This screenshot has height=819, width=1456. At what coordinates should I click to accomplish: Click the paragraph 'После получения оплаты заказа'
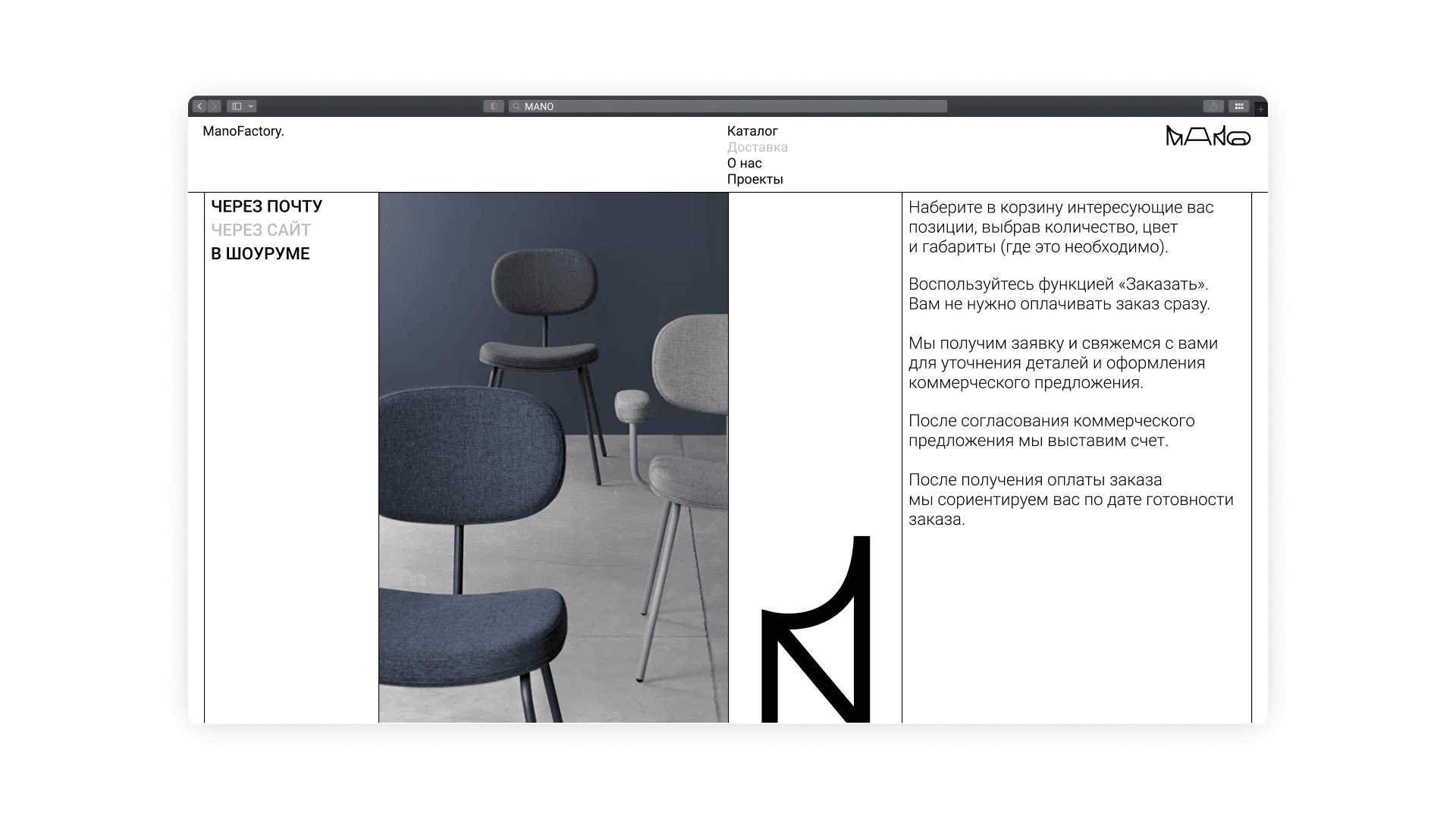pos(1071,500)
